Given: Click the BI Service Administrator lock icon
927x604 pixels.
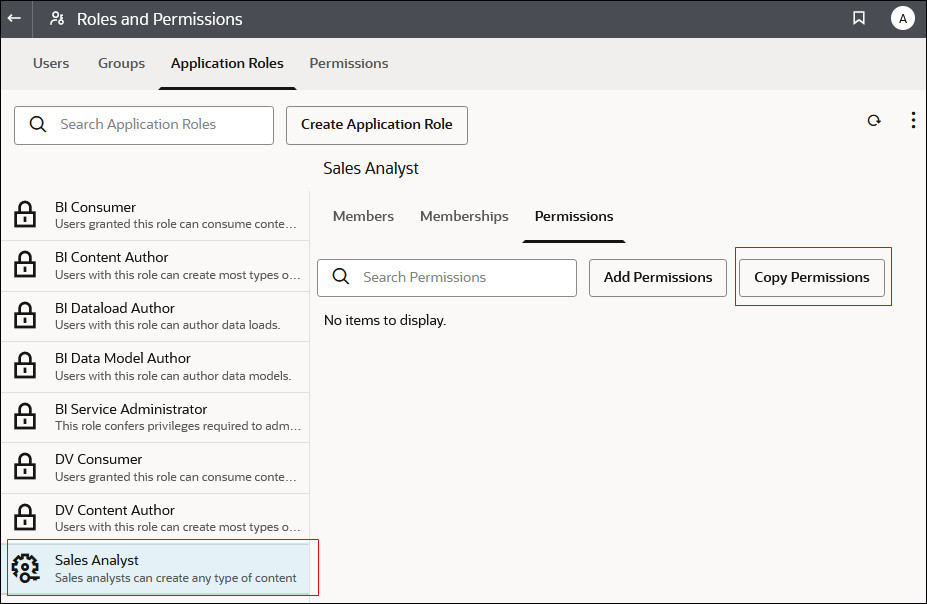Looking at the screenshot, I should click(x=25, y=417).
